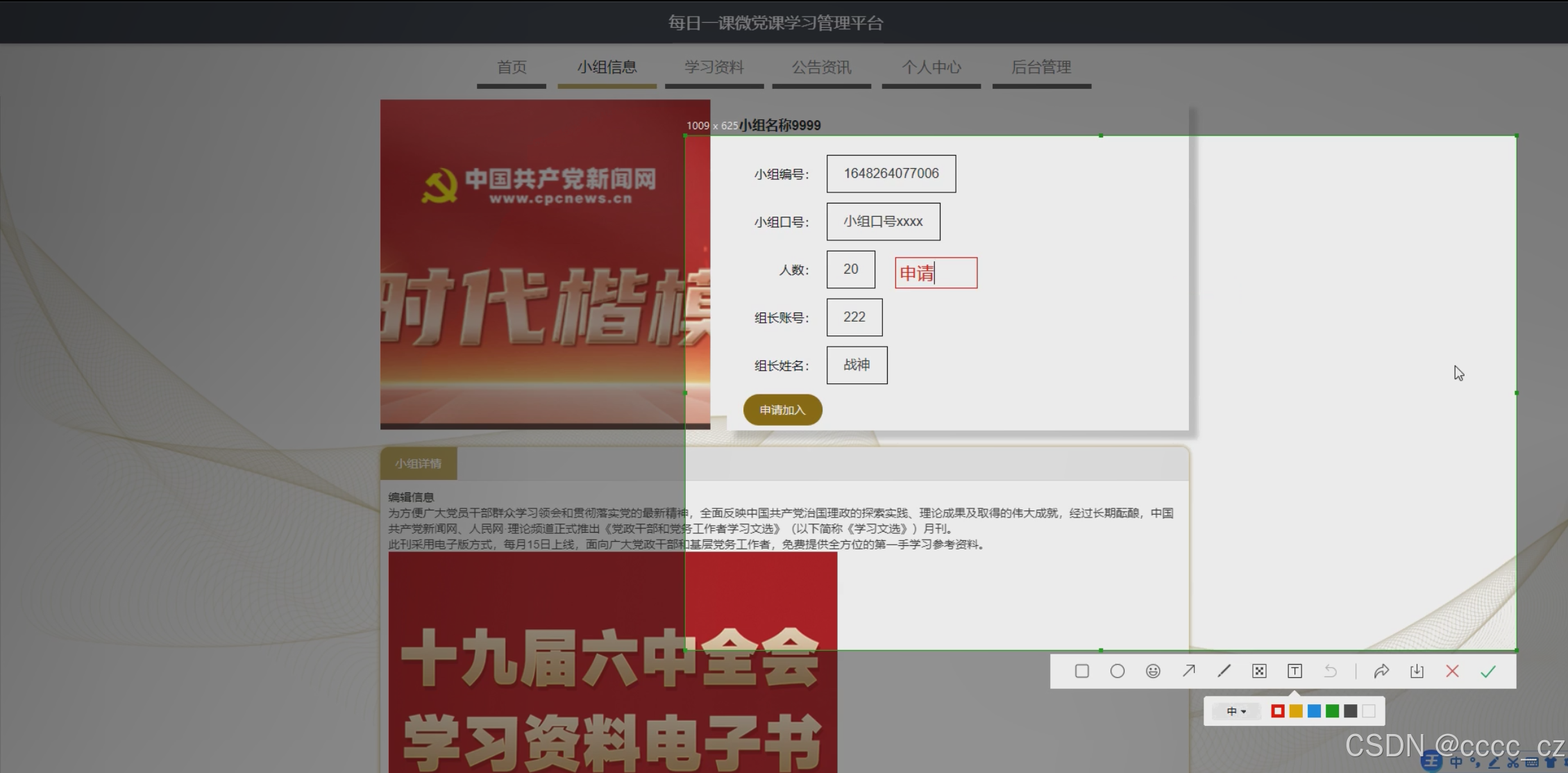Select the arrow drawing tool
Image resolution: width=1568 pixels, height=773 pixels.
1188,671
